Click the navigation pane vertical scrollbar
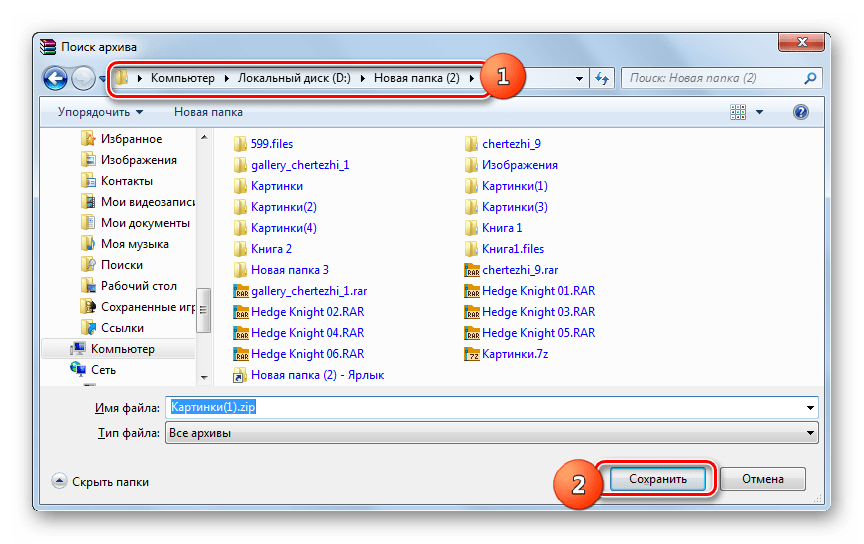864x544 pixels. click(x=203, y=300)
